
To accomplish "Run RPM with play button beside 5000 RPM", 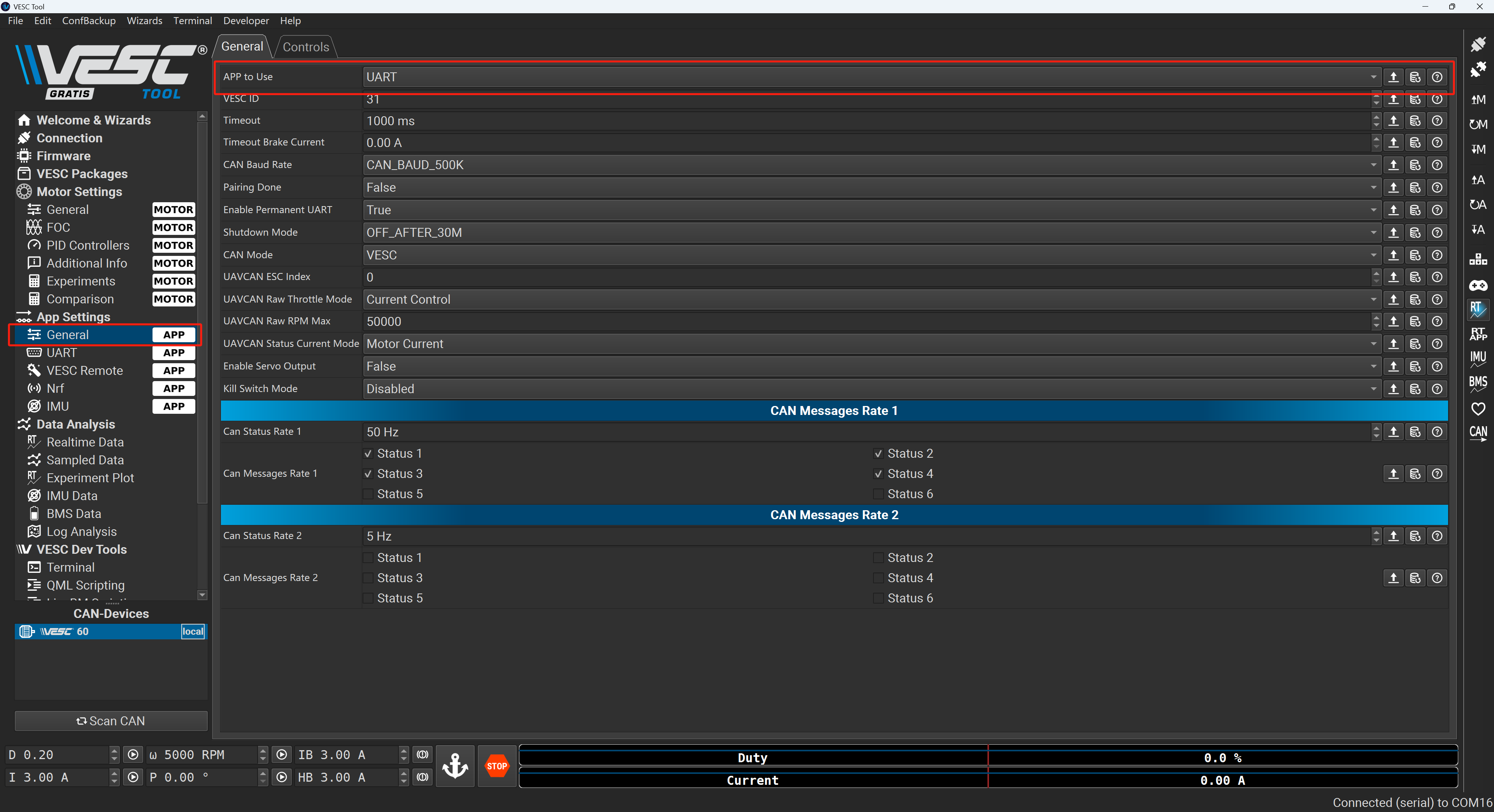I will click(281, 754).
